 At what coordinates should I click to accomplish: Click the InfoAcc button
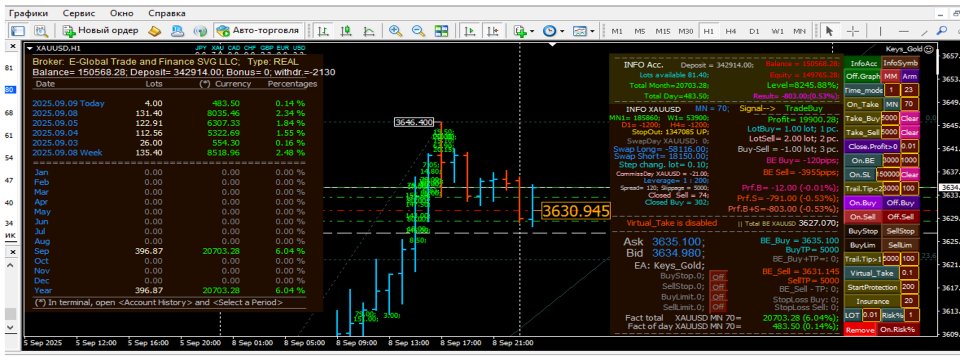pos(862,62)
